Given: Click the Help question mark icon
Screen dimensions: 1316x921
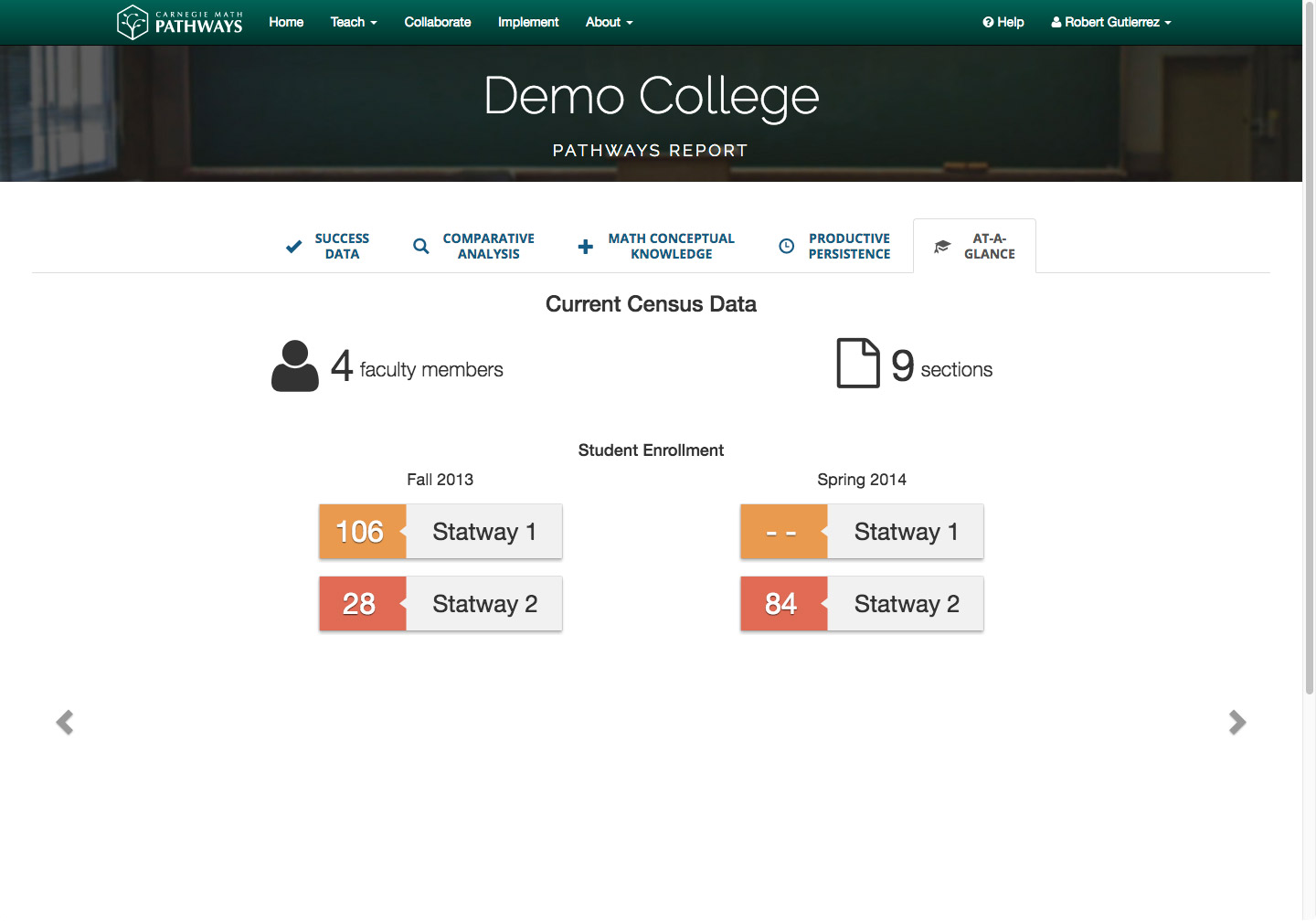Looking at the screenshot, I should click(x=988, y=22).
